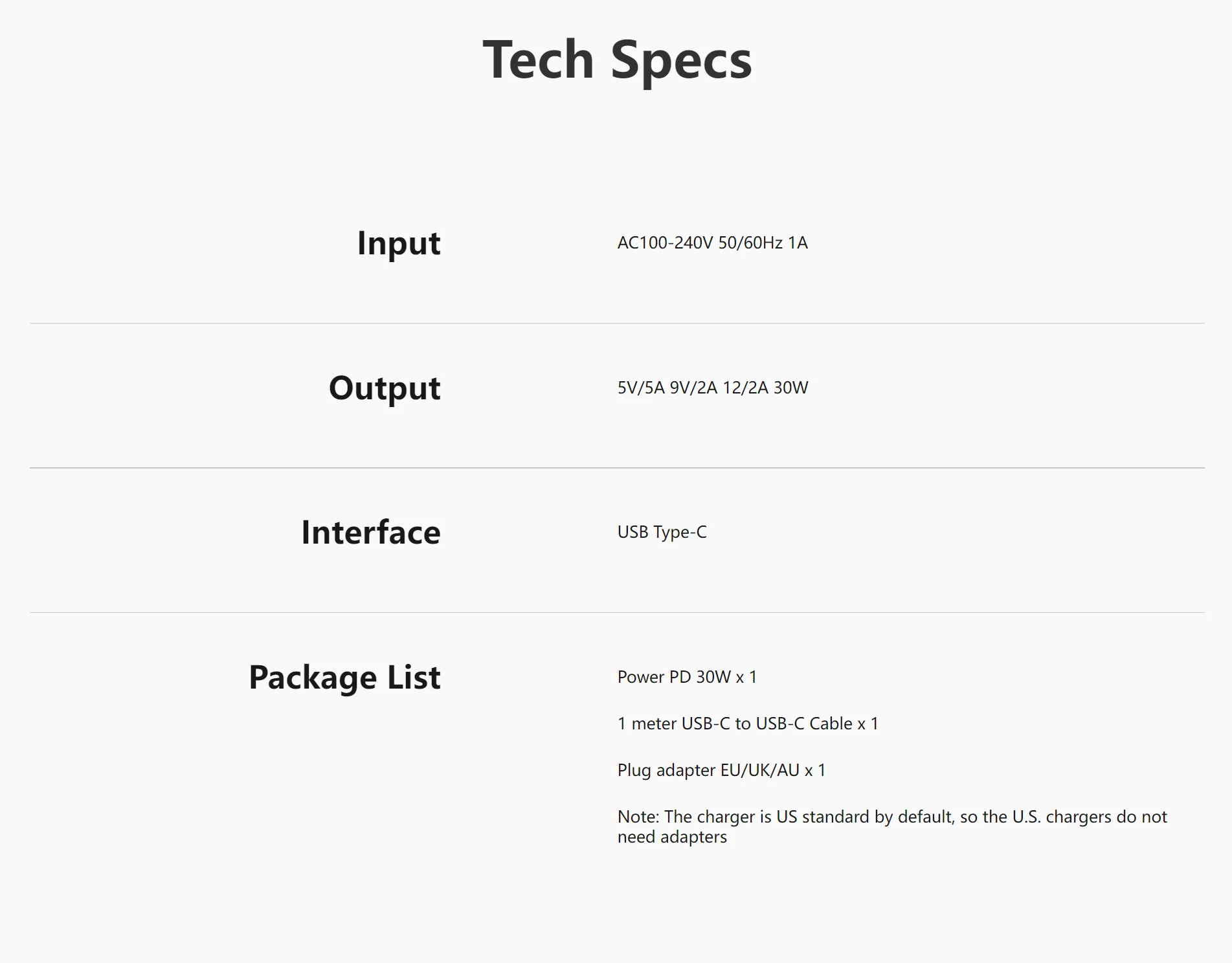Click the 9V/2A output value
The height and width of the screenshot is (963, 1232).
[693, 388]
